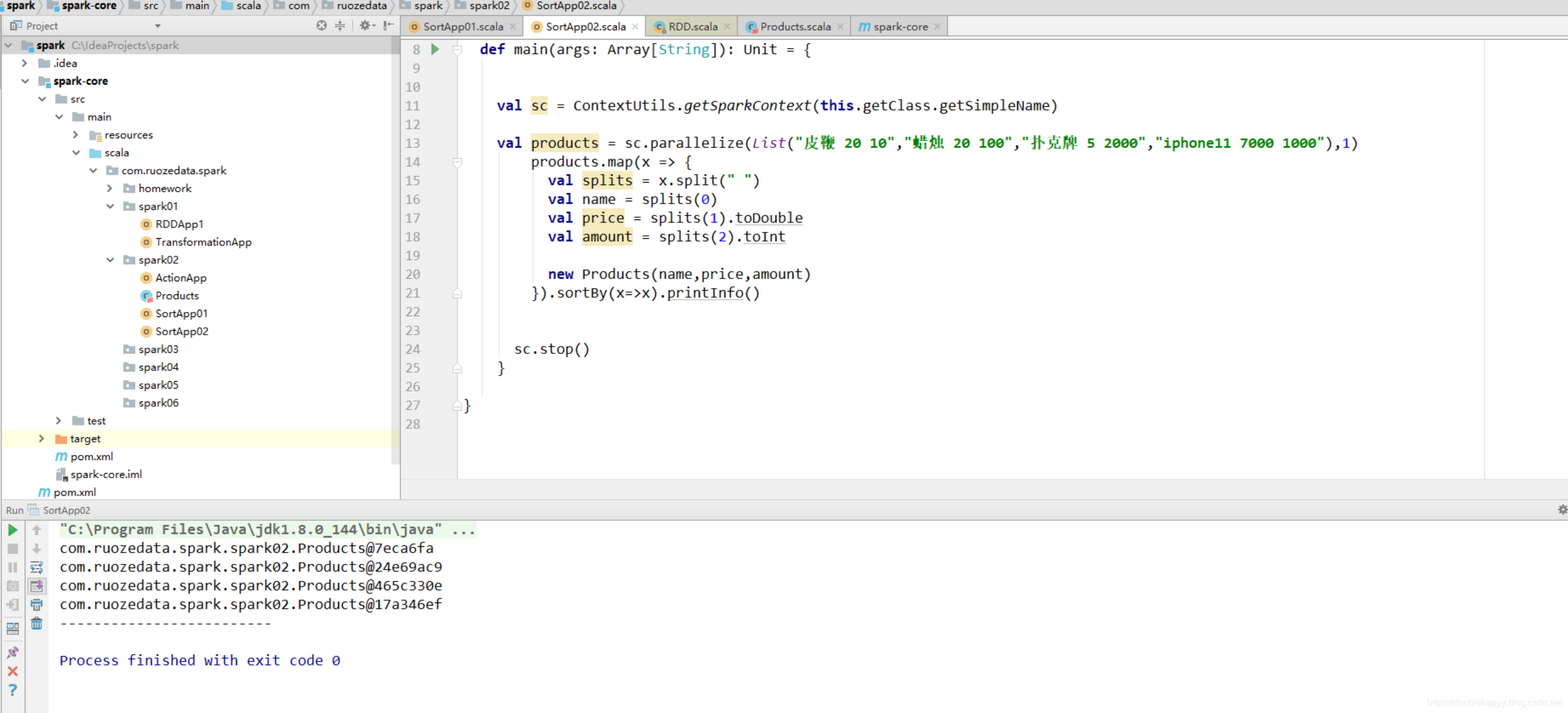Click the RDD.scala tab in editor
Viewport: 1568px width, 713px height.
pyautogui.click(x=693, y=27)
